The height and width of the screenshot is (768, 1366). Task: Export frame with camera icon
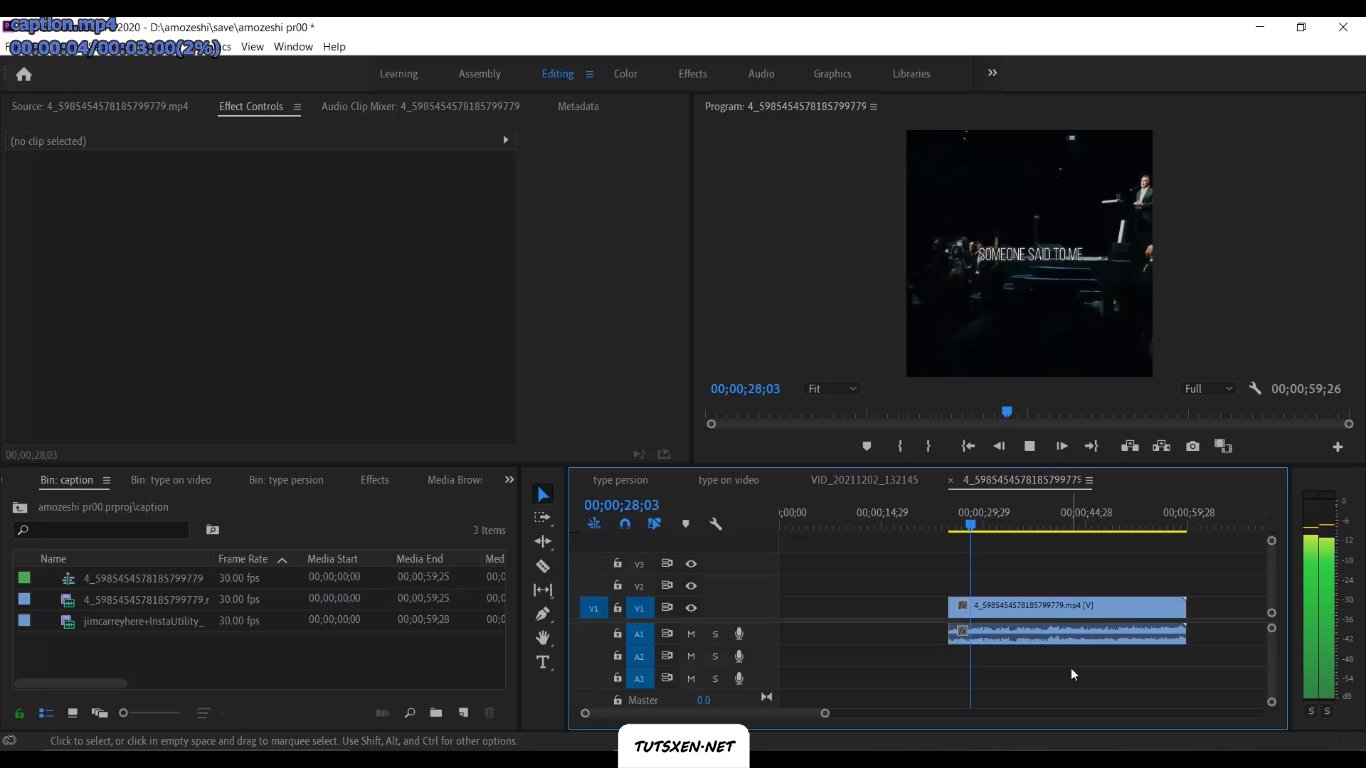point(1192,446)
